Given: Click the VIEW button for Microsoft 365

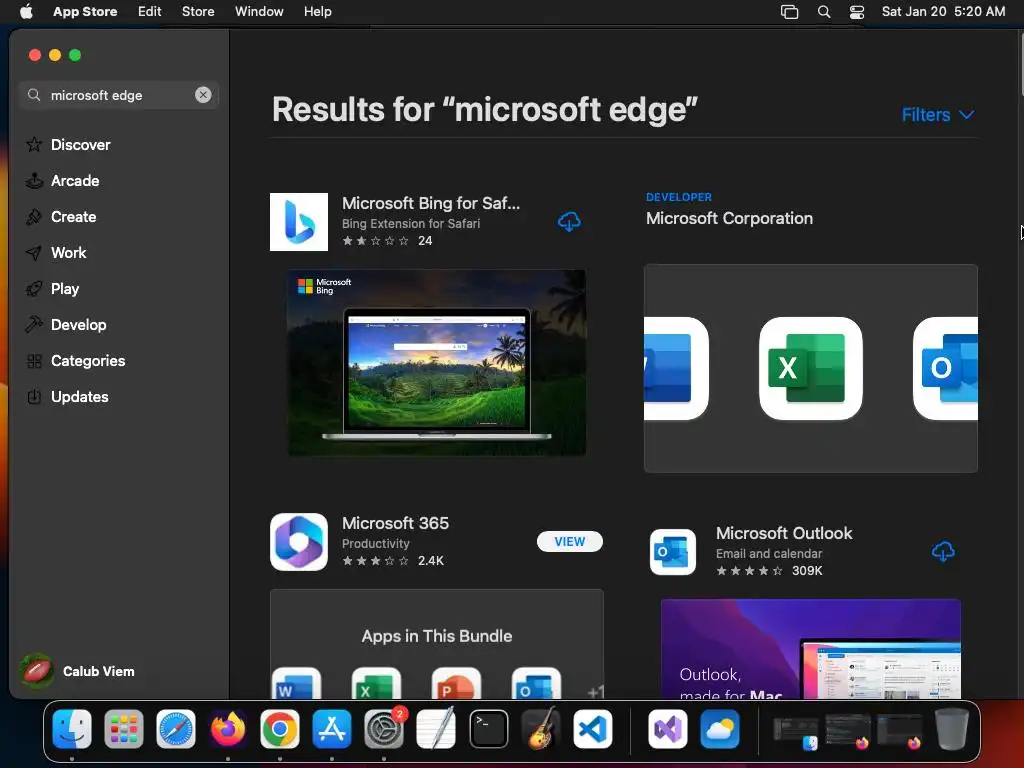Looking at the screenshot, I should [569, 541].
